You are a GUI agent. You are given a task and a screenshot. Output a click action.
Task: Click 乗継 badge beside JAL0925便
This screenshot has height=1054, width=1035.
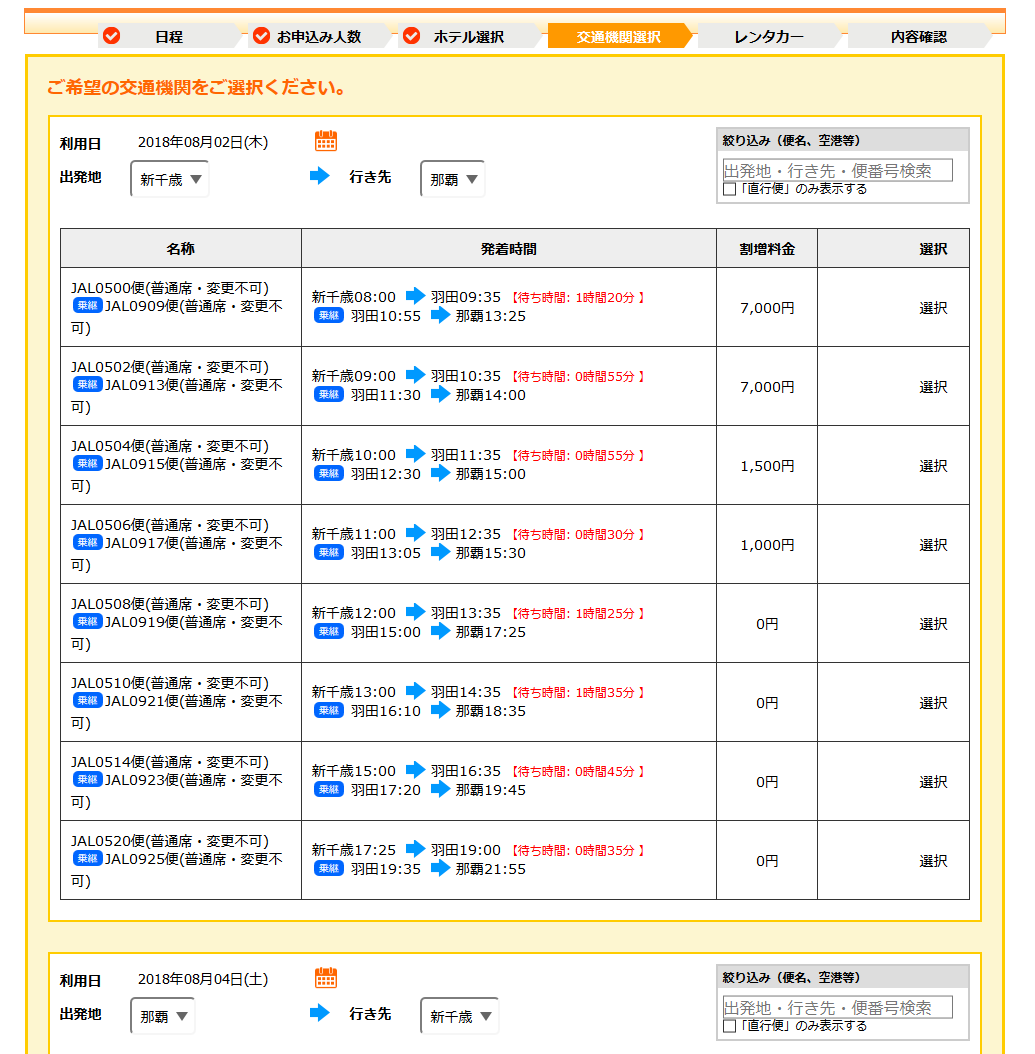(87, 858)
